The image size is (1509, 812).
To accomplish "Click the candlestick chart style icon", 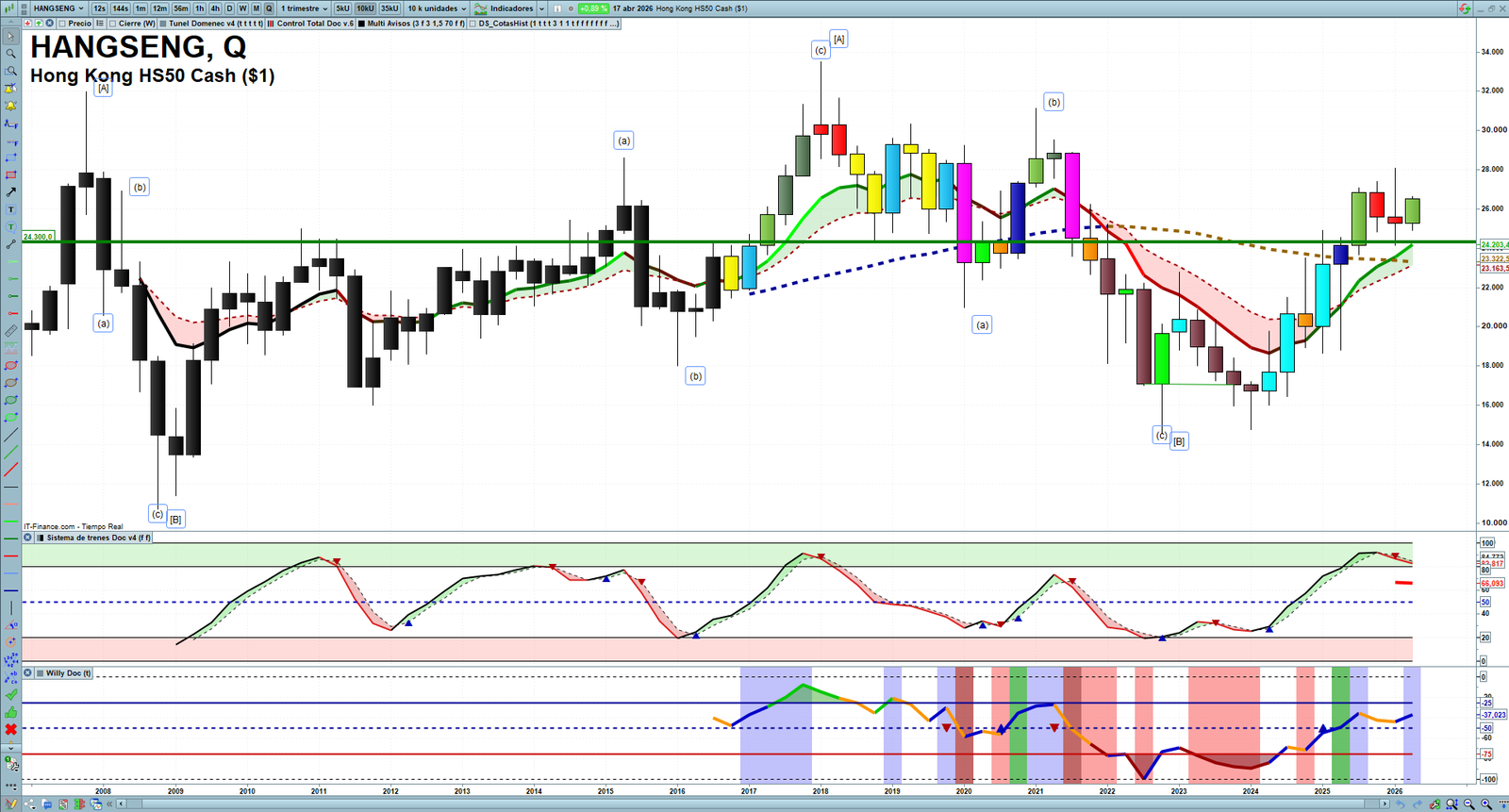I will [x=10, y=8].
